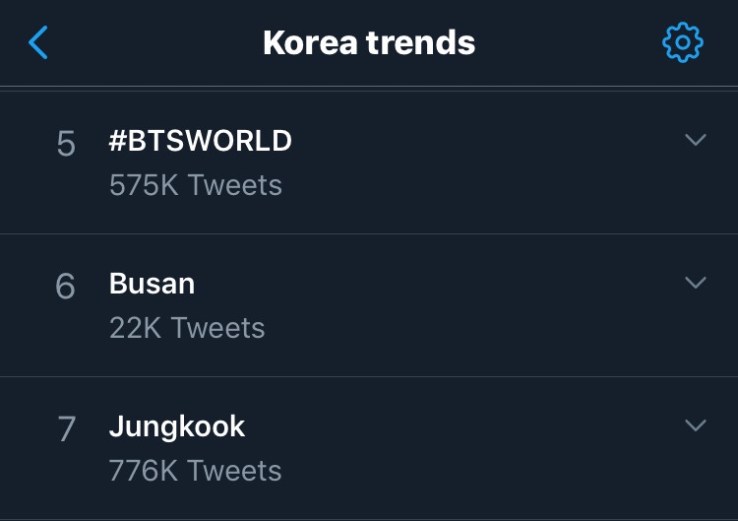Open the Jungkook trend options chevron
The width and height of the screenshot is (738, 521).
(695, 426)
